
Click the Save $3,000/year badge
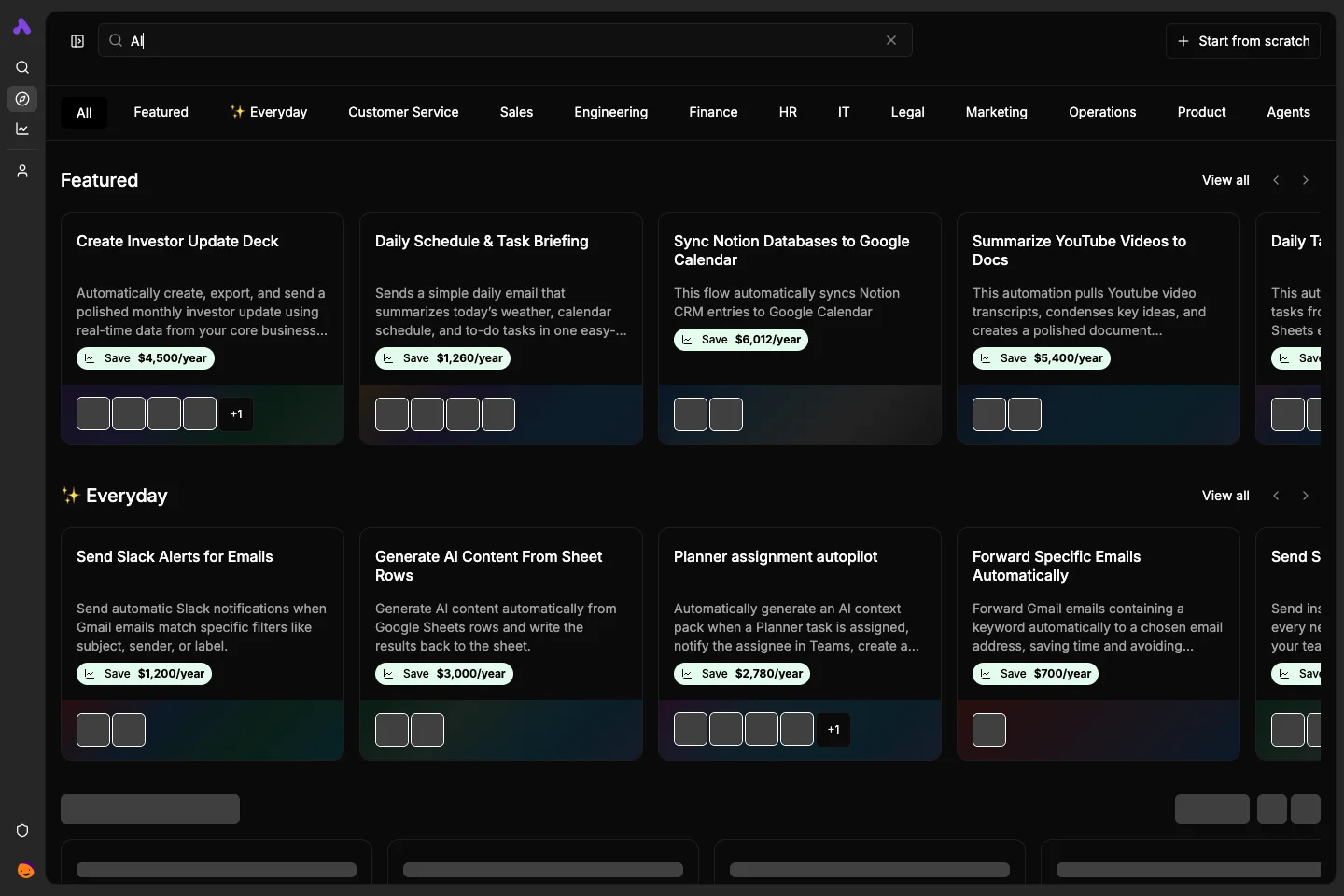[x=444, y=674]
